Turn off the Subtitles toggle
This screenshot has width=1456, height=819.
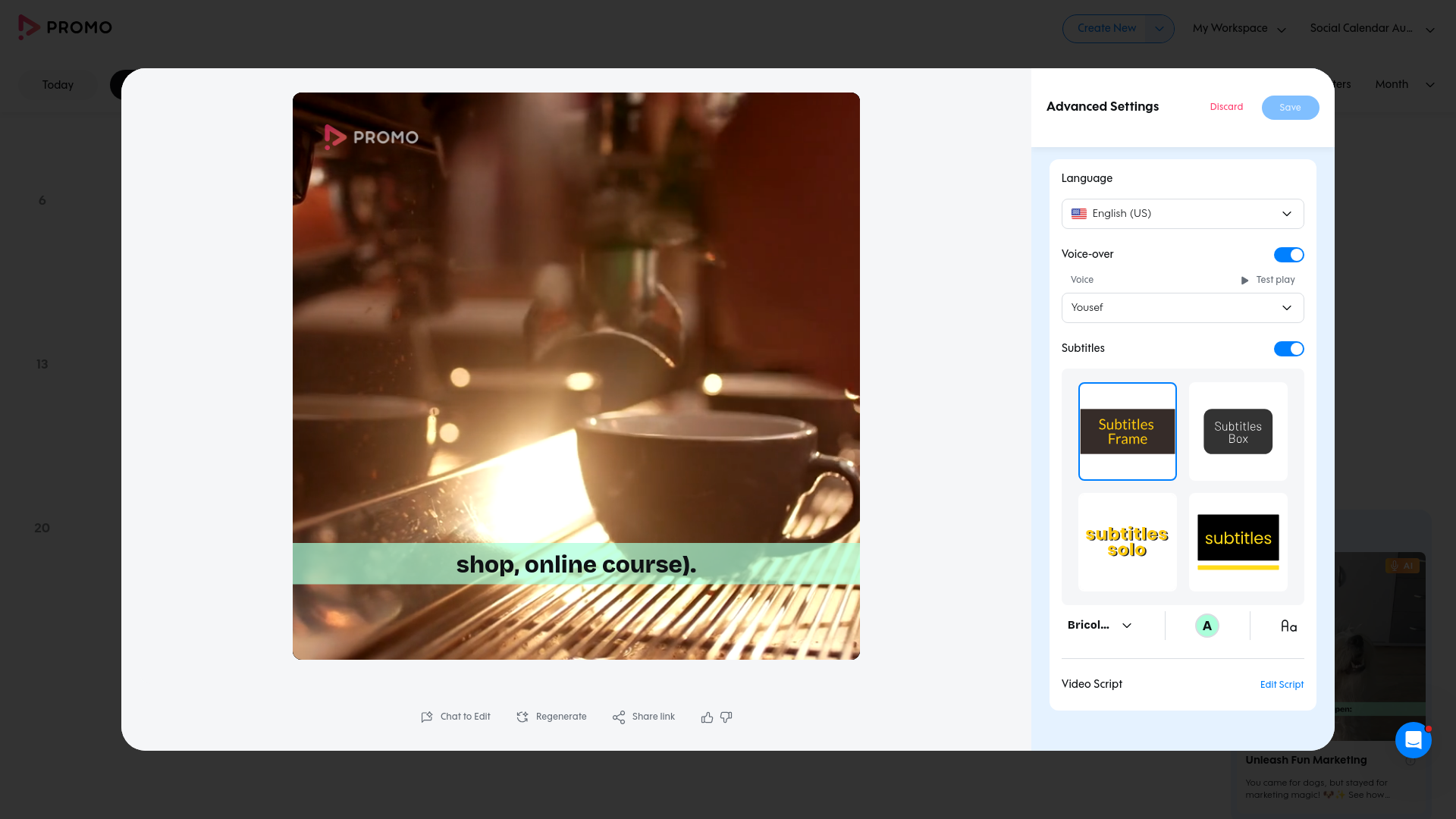click(x=1288, y=349)
